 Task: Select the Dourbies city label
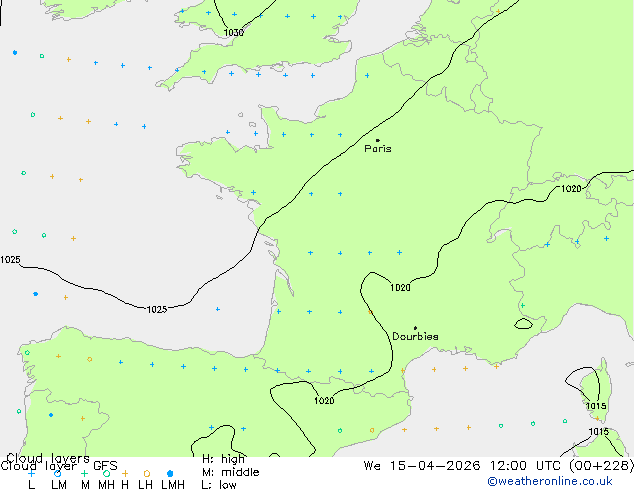pyautogui.click(x=415, y=336)
